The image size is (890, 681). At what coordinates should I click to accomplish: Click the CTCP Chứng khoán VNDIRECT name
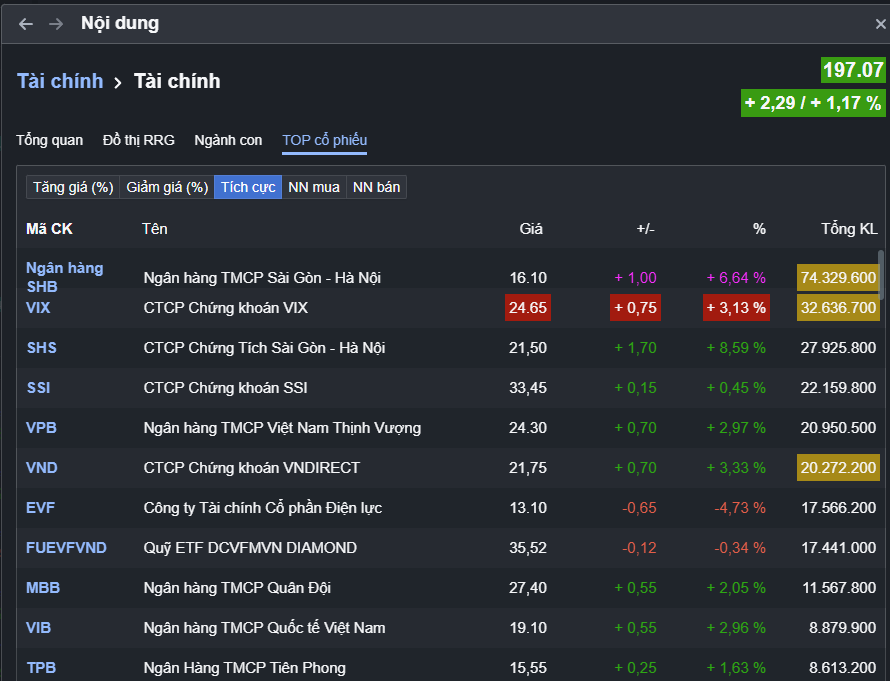tap(251, 468)
